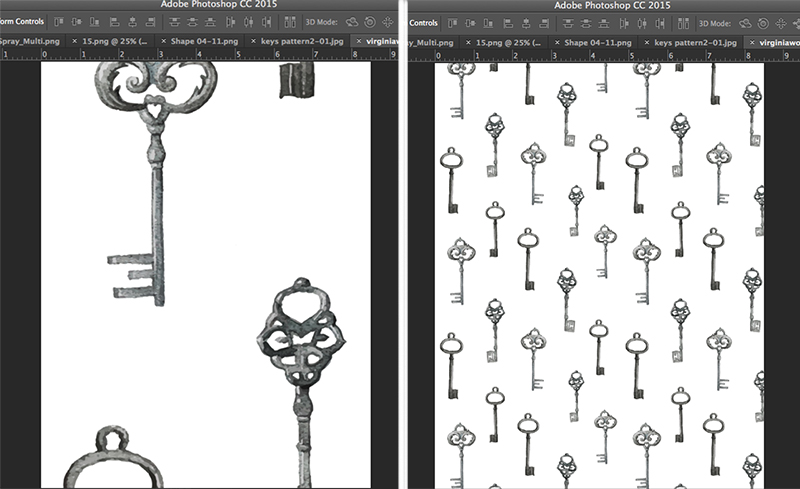This screenshot has height=489, width=800.
Task: Click Distribute Vertical Centers in right window
Action: pos(586,23)
